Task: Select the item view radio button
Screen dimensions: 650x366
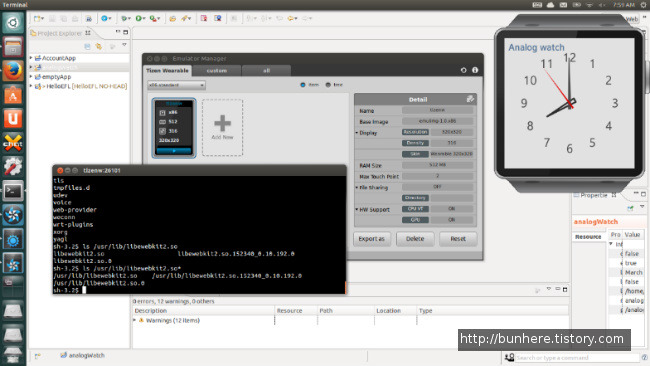Action: point(303,85)
